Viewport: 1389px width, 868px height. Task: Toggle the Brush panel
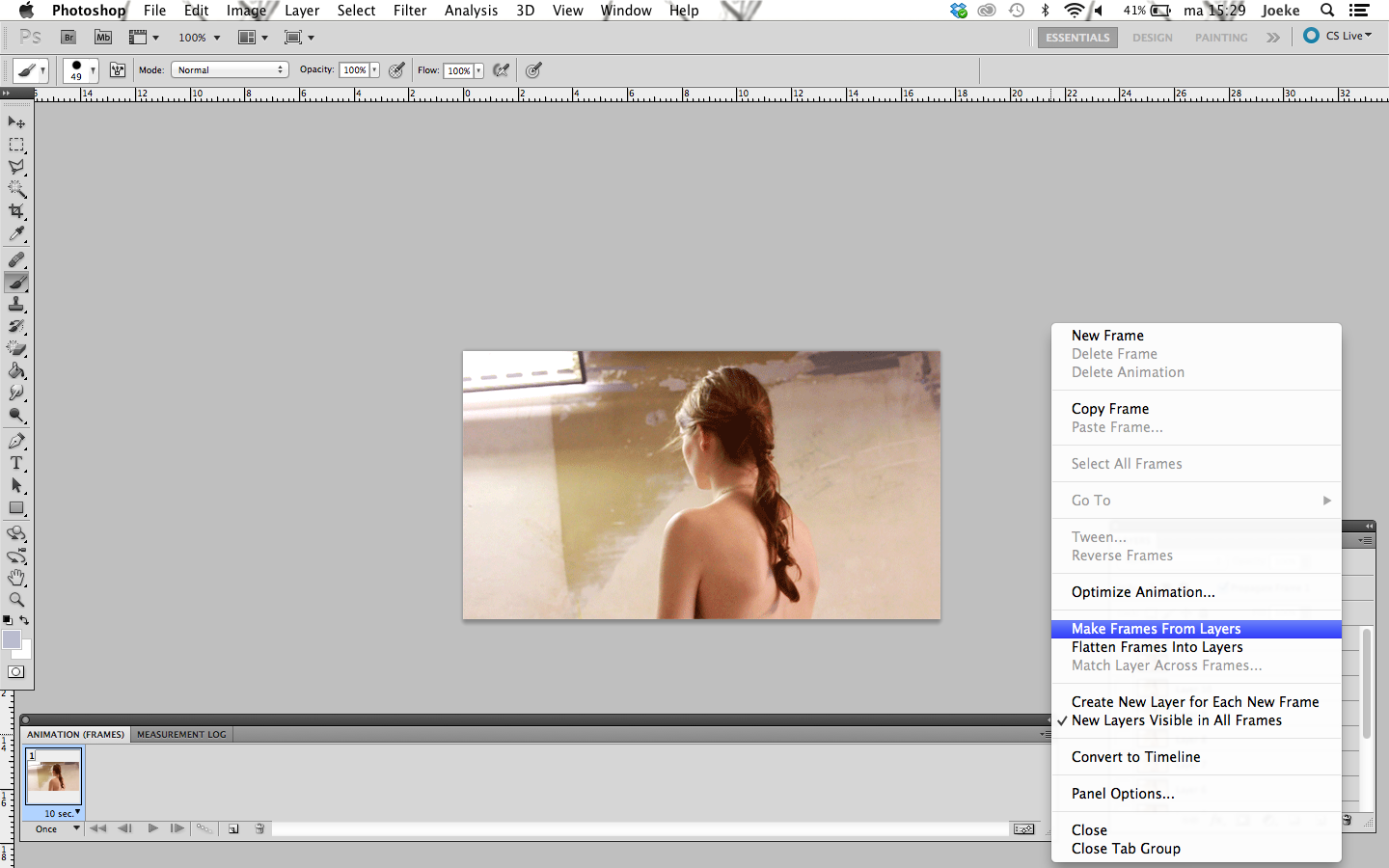point(118,70)
